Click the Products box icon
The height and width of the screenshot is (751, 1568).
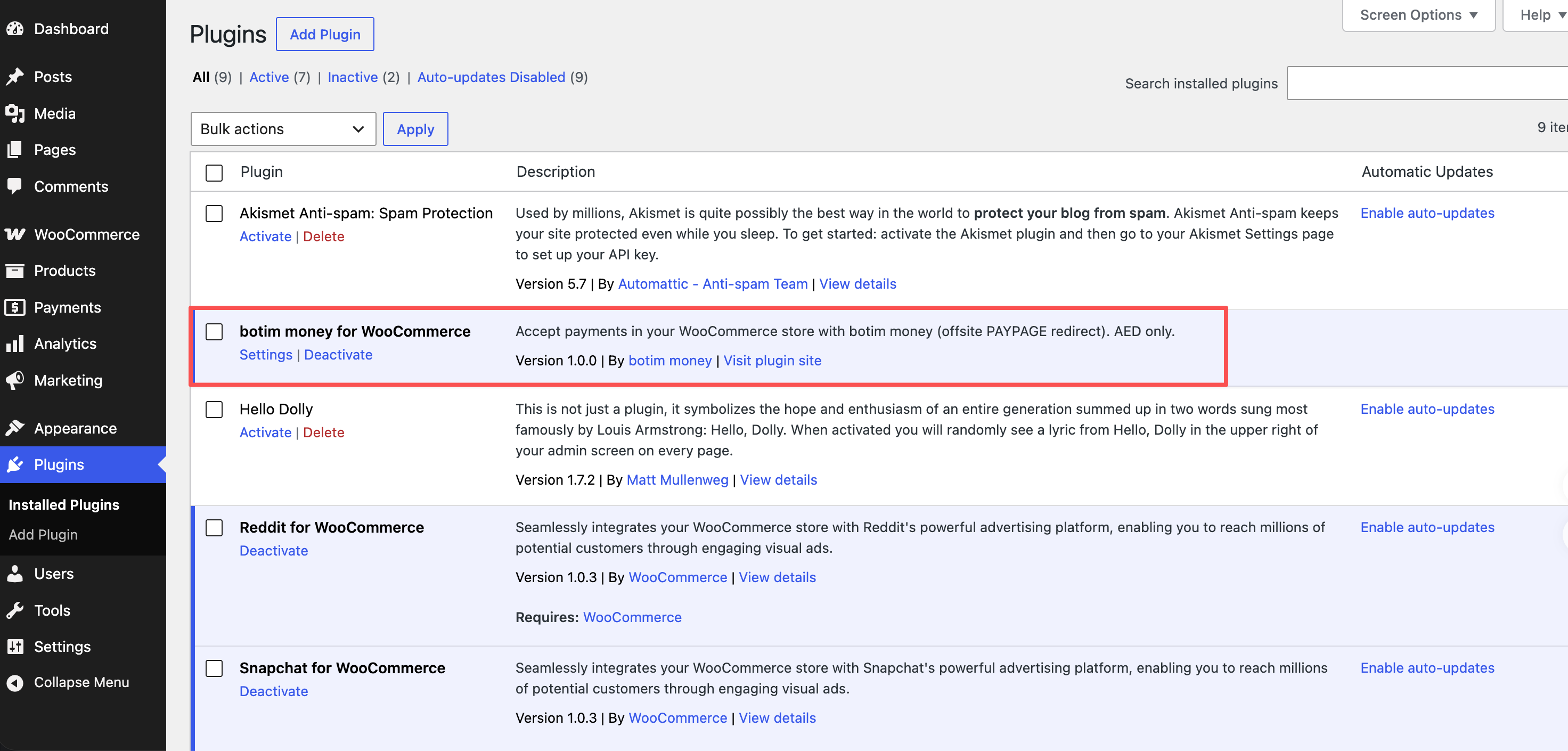coord(15,271)
